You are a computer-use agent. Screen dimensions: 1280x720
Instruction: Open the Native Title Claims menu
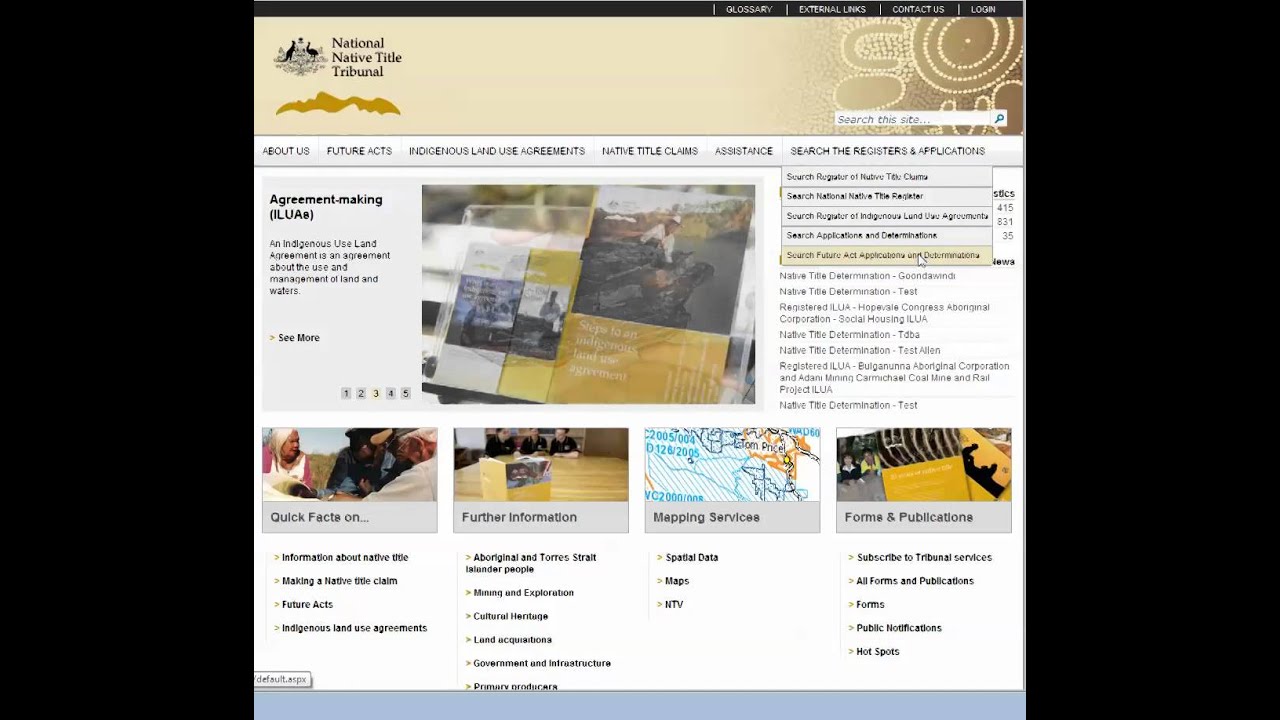[x=650, y=151]
